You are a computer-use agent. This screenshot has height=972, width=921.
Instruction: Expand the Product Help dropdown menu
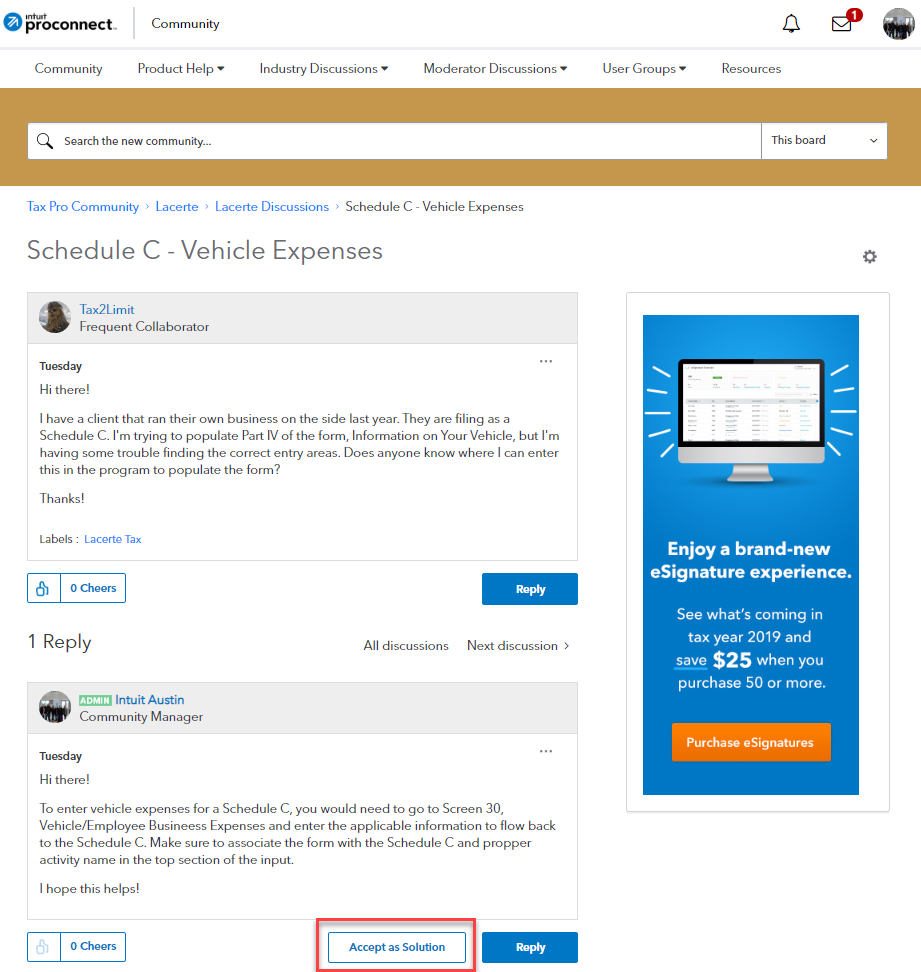[x=180, y=69]
